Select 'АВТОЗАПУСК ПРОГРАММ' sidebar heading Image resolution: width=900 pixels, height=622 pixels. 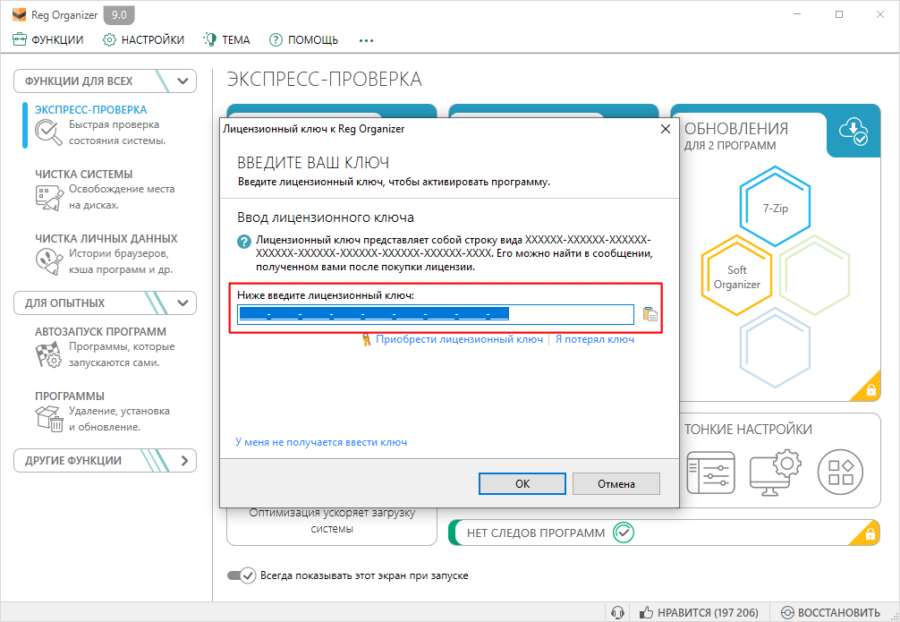(100, 332)
